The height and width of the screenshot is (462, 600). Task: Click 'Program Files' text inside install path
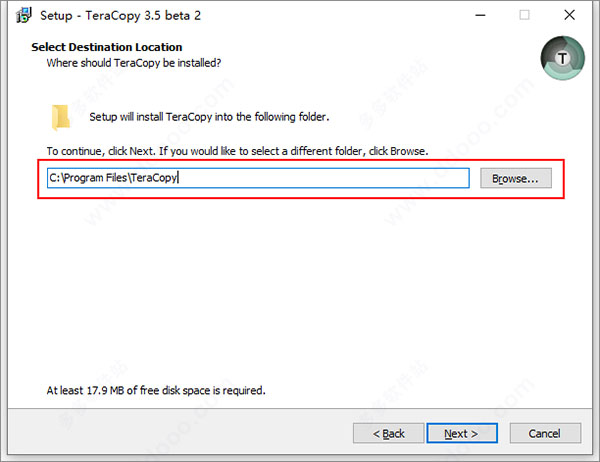tap(95, 178)
